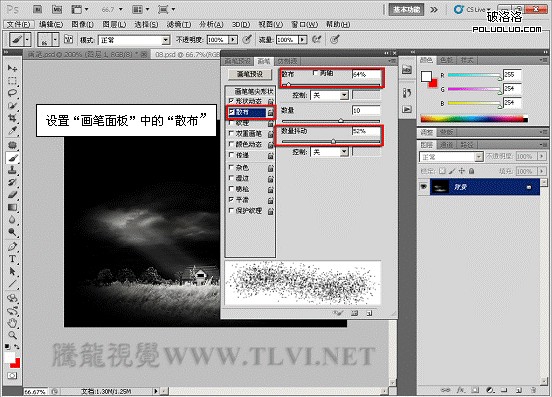Image resolution: width=552 pixels, height=397 pixels.
Task: Select the Line shape tool
Action: [x=12, y=284]
